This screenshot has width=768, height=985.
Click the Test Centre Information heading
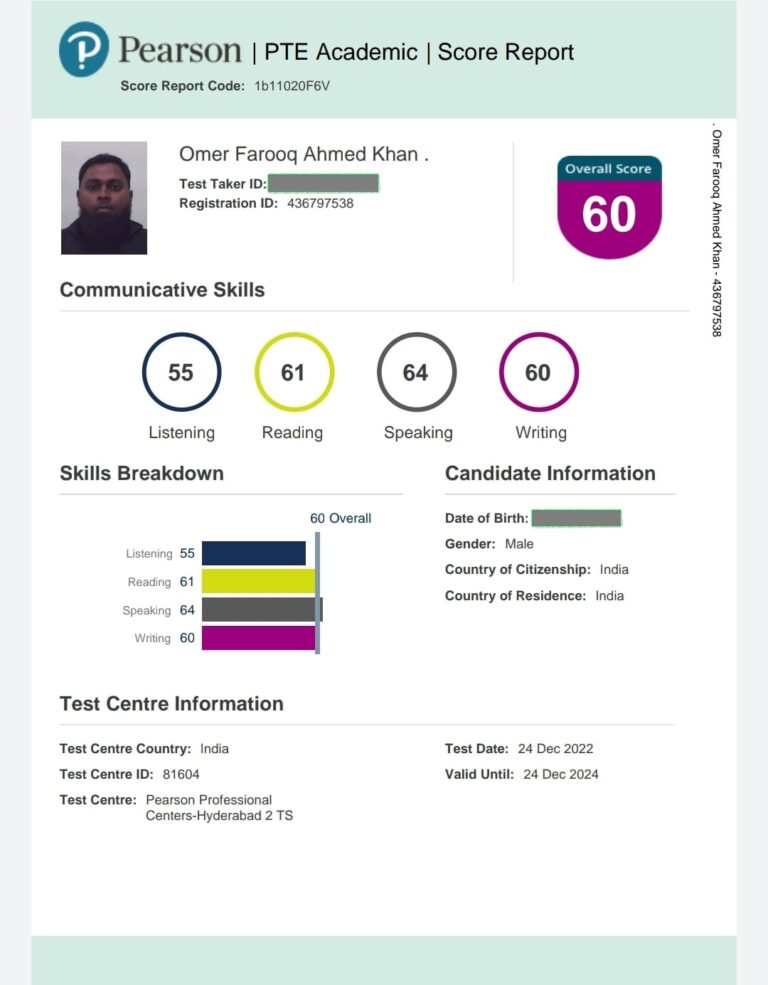coord(171,704)
